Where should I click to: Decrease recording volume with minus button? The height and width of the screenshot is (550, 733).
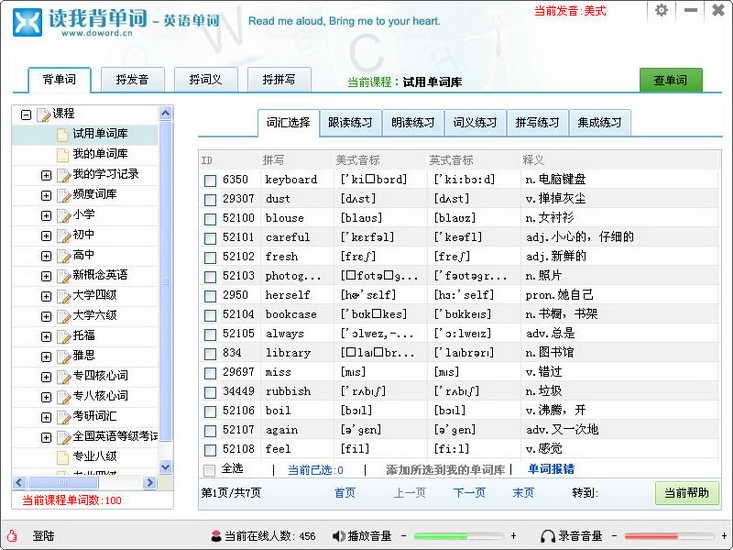coord(614,536)
